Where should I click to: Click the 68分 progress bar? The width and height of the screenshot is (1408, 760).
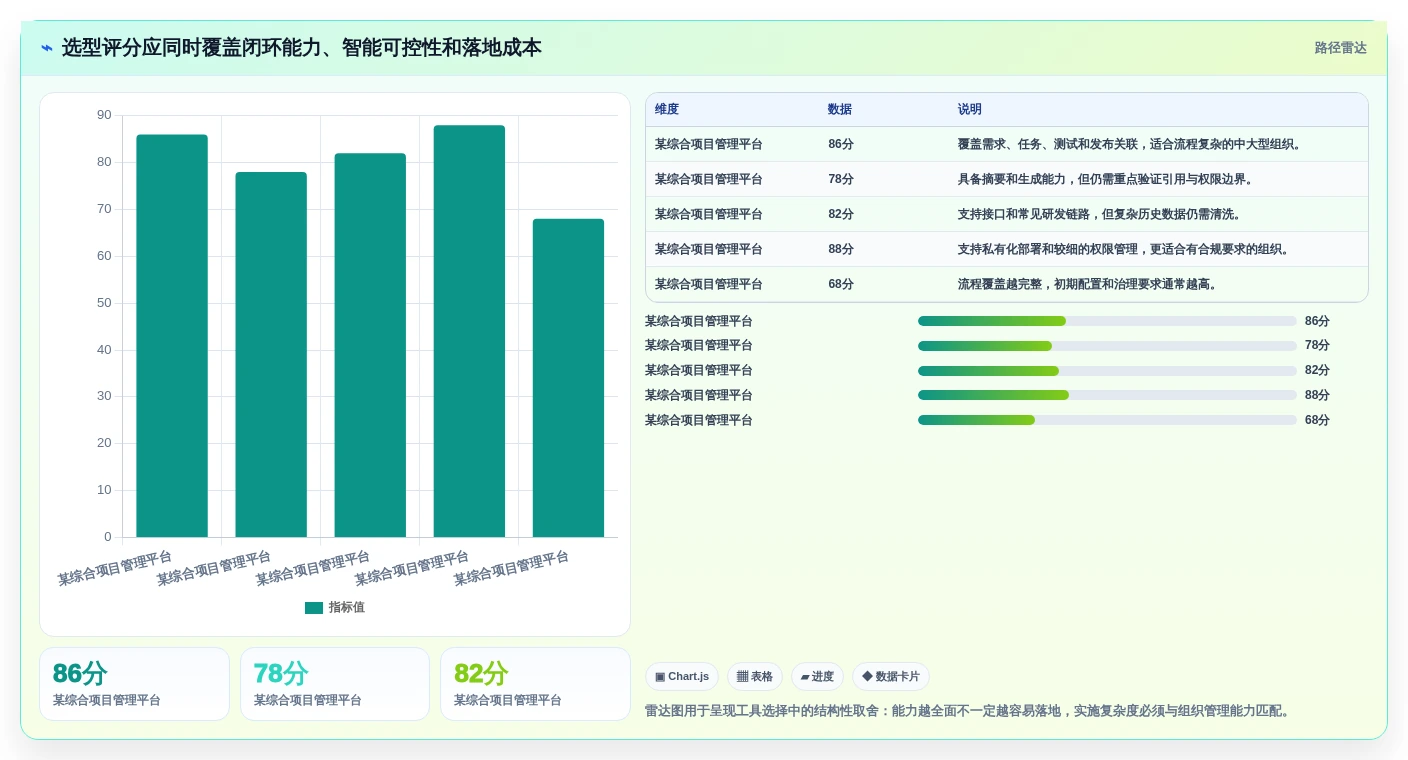point(1107,420)
